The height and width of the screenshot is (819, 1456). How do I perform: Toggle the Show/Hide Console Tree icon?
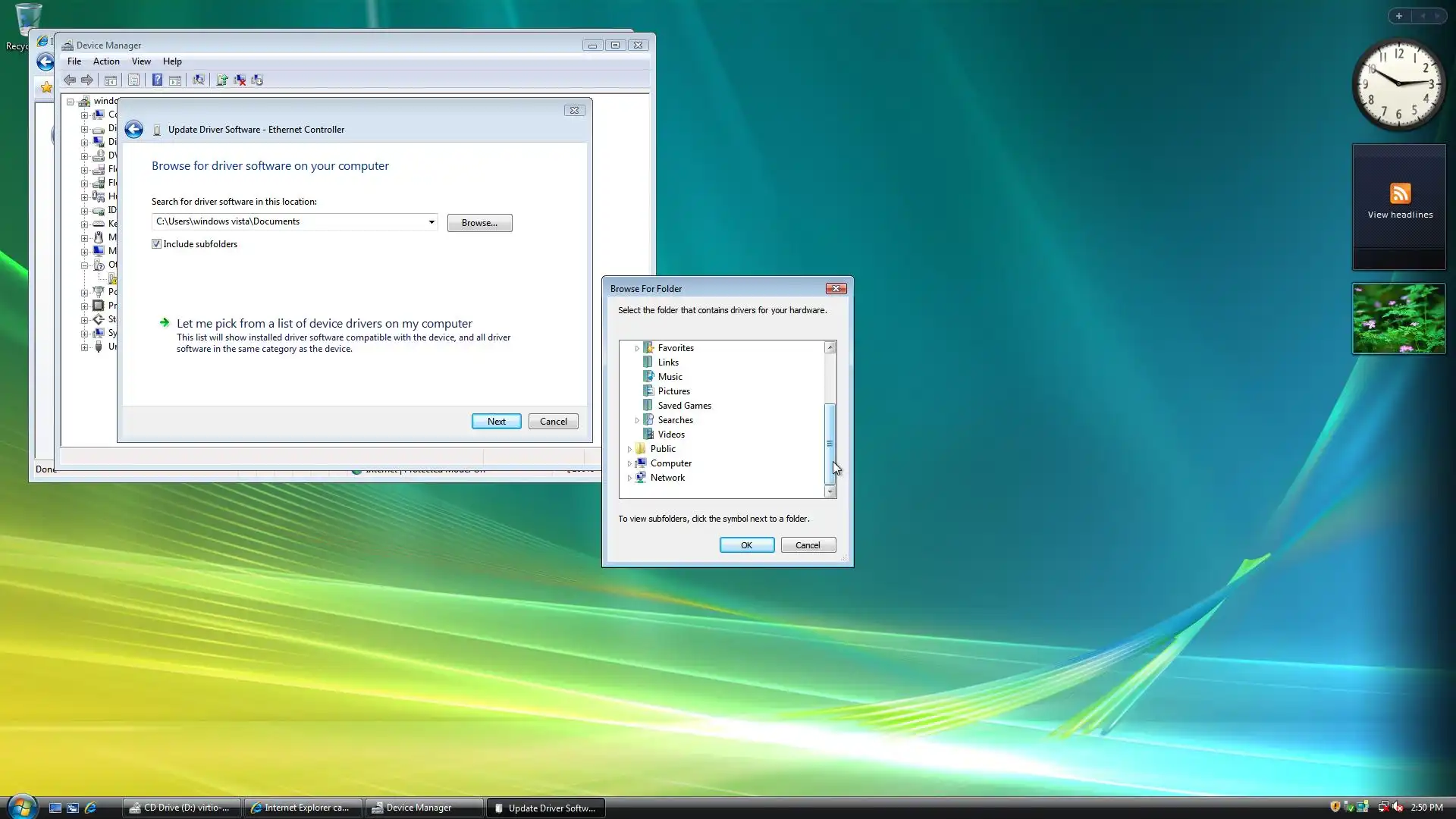tap(111, 80)
